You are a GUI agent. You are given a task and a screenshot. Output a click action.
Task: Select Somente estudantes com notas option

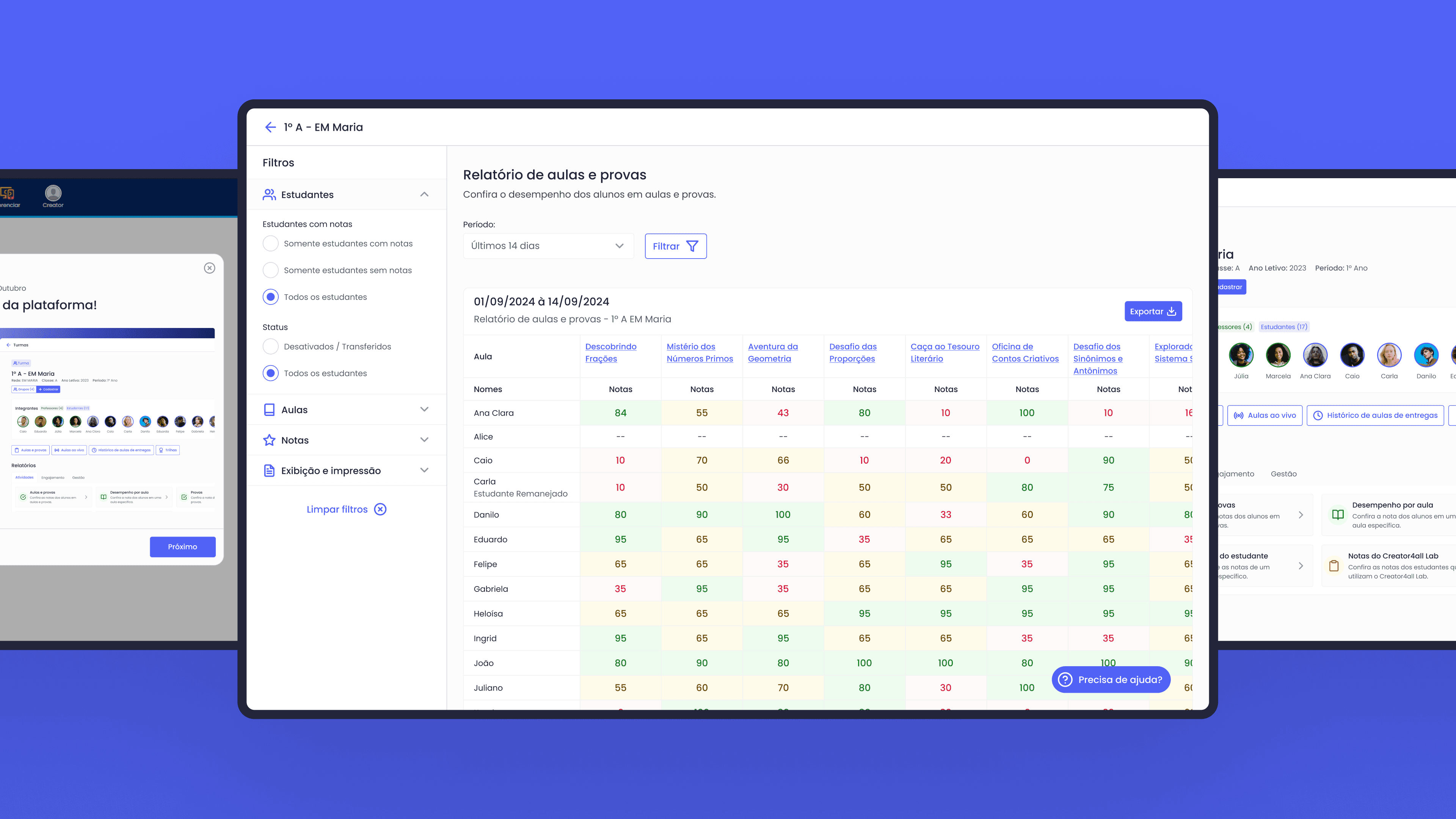[271, 243]
